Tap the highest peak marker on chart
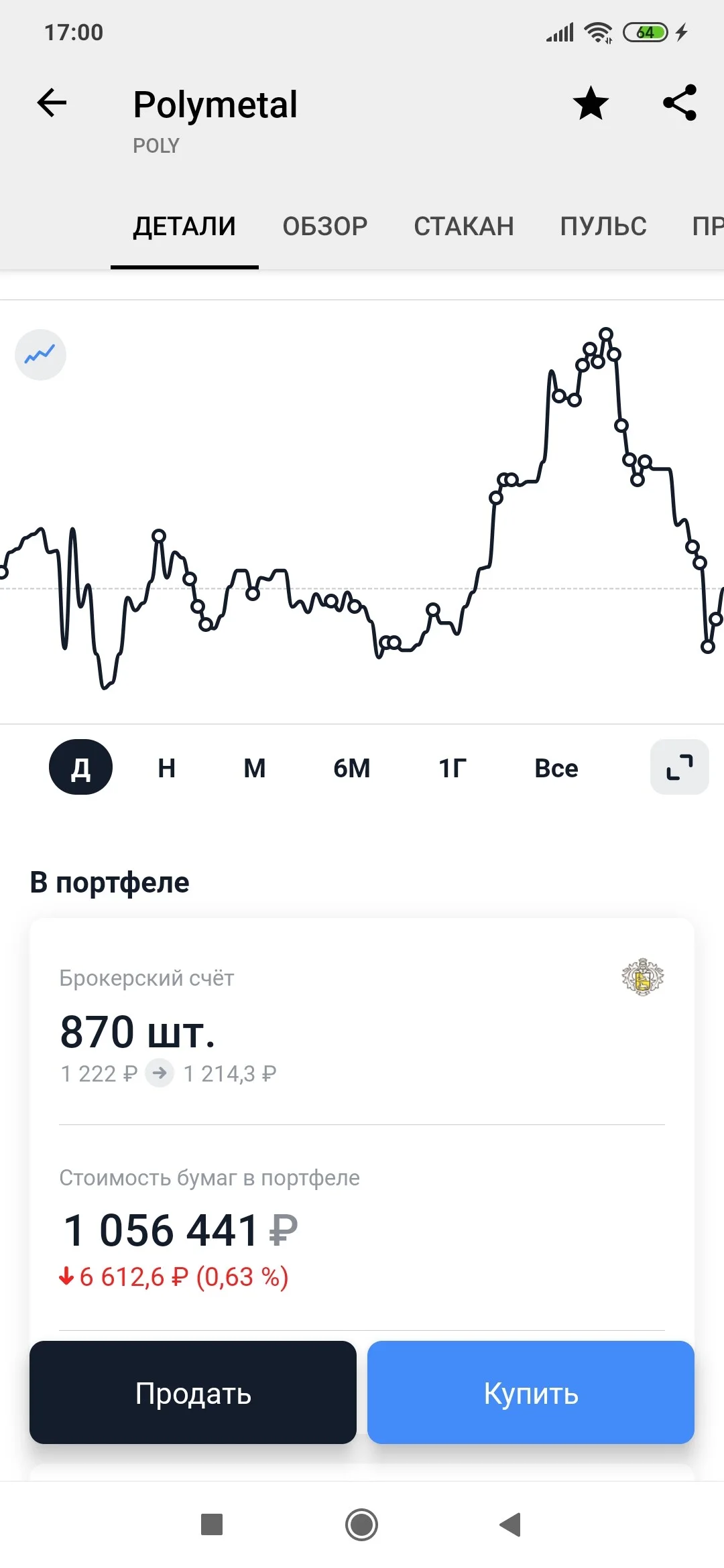The image size is (724, 1568). click(606, 334)
